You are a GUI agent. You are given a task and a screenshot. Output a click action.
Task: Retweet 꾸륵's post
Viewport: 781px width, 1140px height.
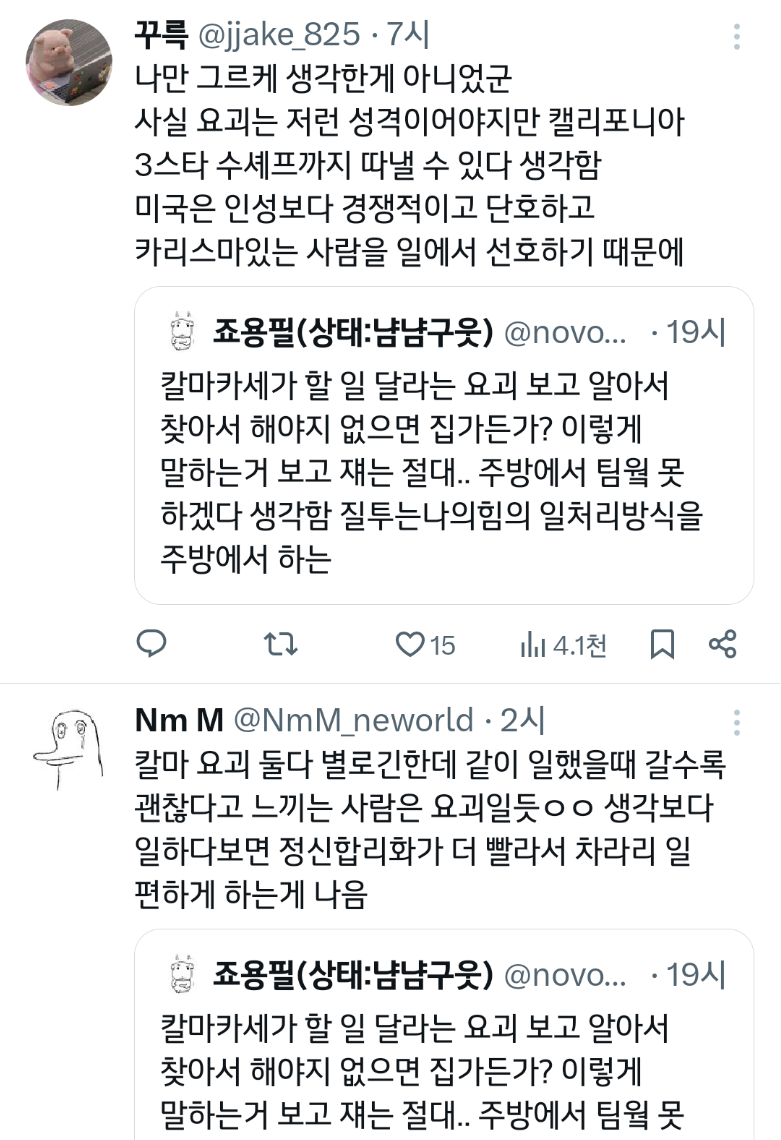coord(280,645)
